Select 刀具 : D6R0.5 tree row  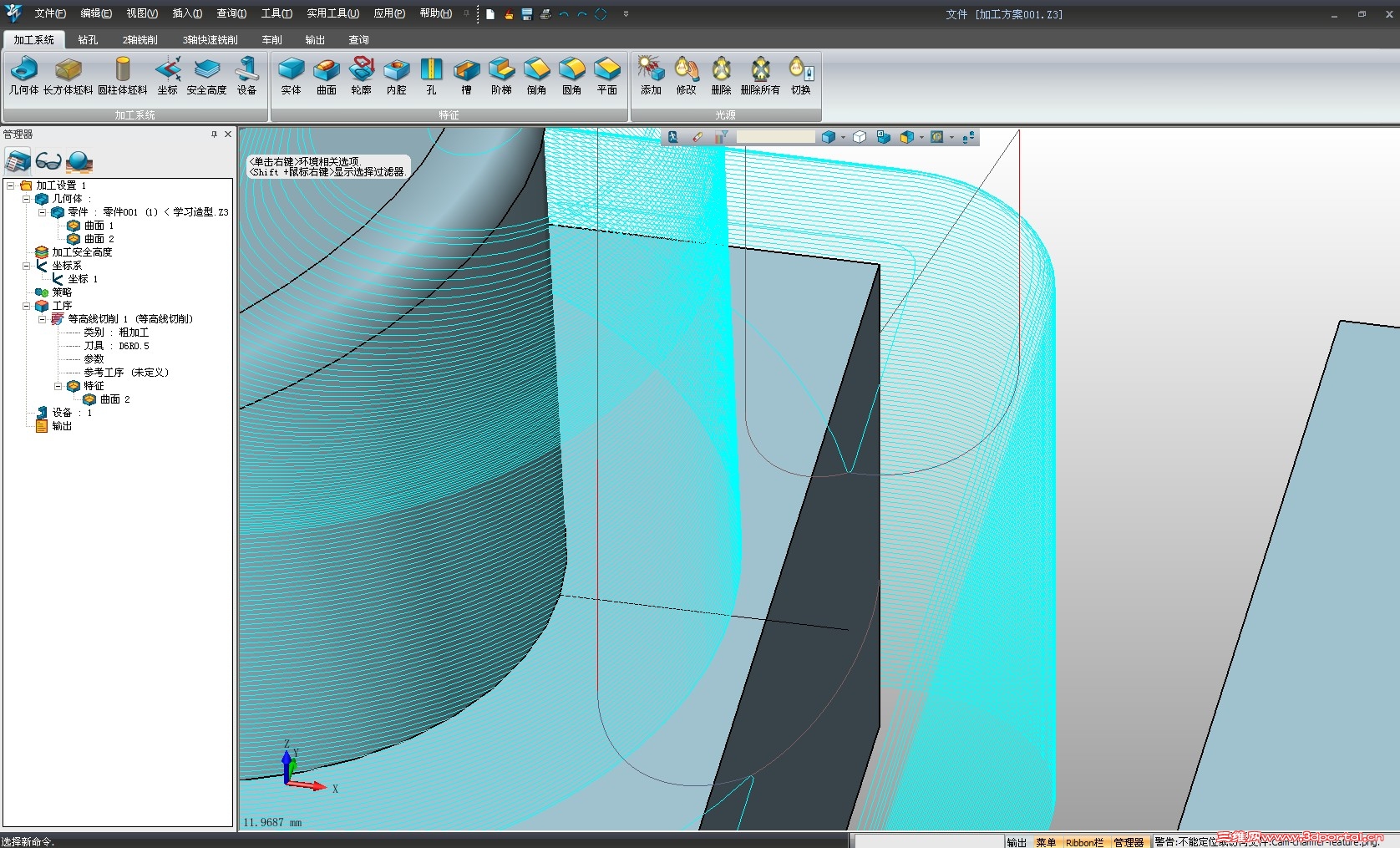coord(116,346)
